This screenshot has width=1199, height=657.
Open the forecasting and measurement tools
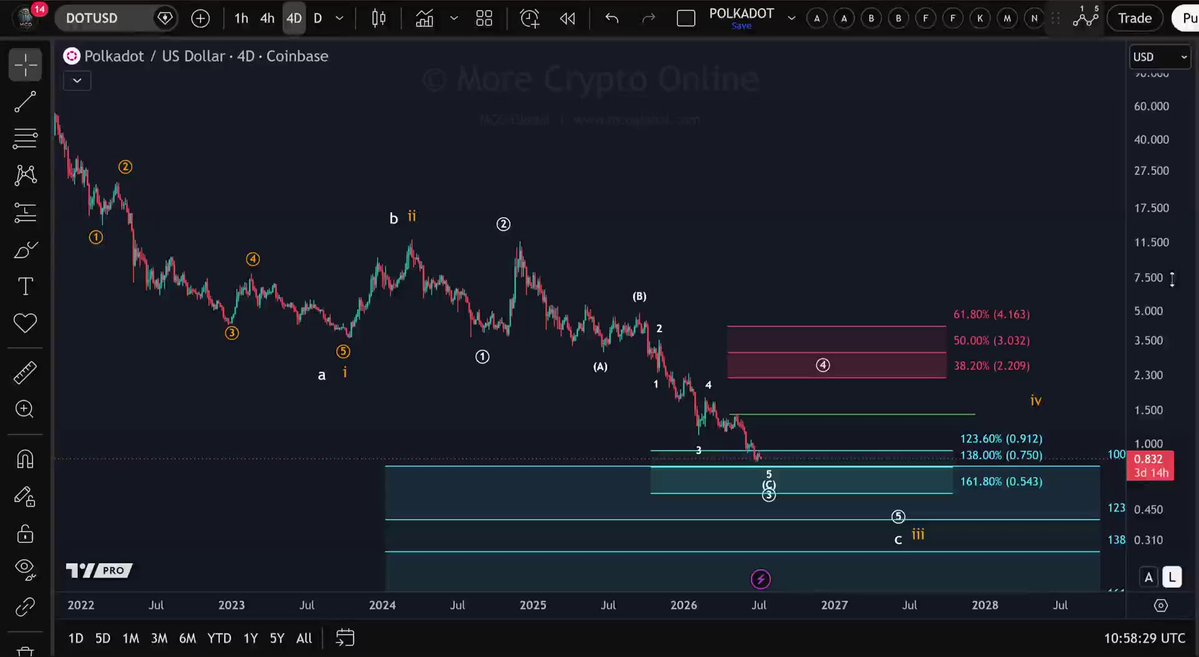[25, 212]
